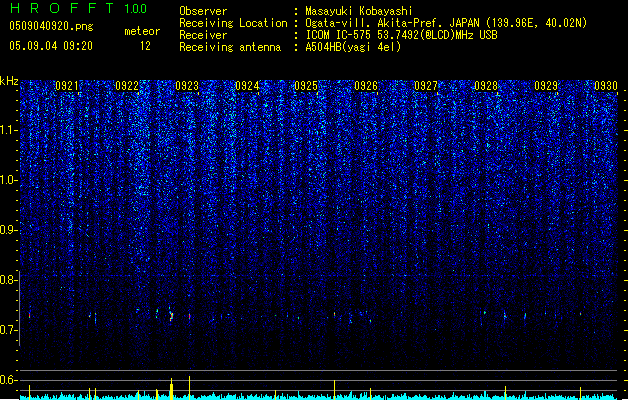
Task: Click the 0925 time marker
Action: 306,86
